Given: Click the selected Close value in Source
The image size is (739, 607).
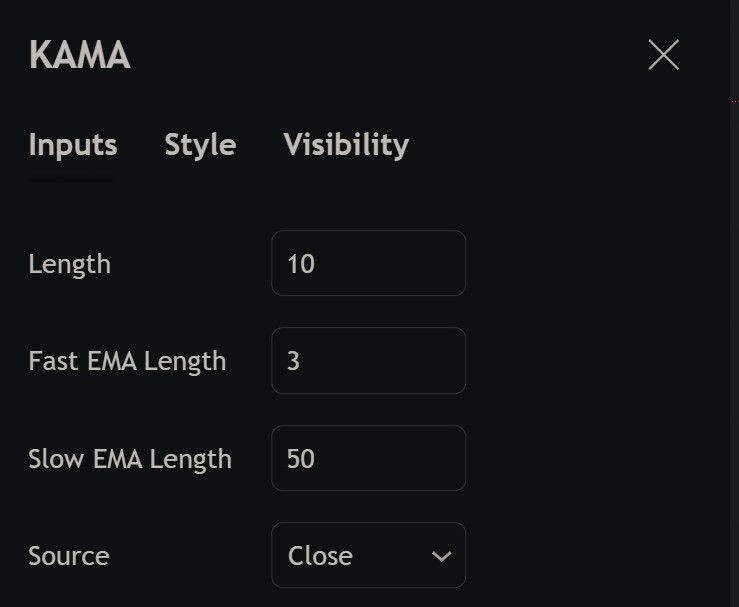Looking at the screenshot, I should point(320,556).
